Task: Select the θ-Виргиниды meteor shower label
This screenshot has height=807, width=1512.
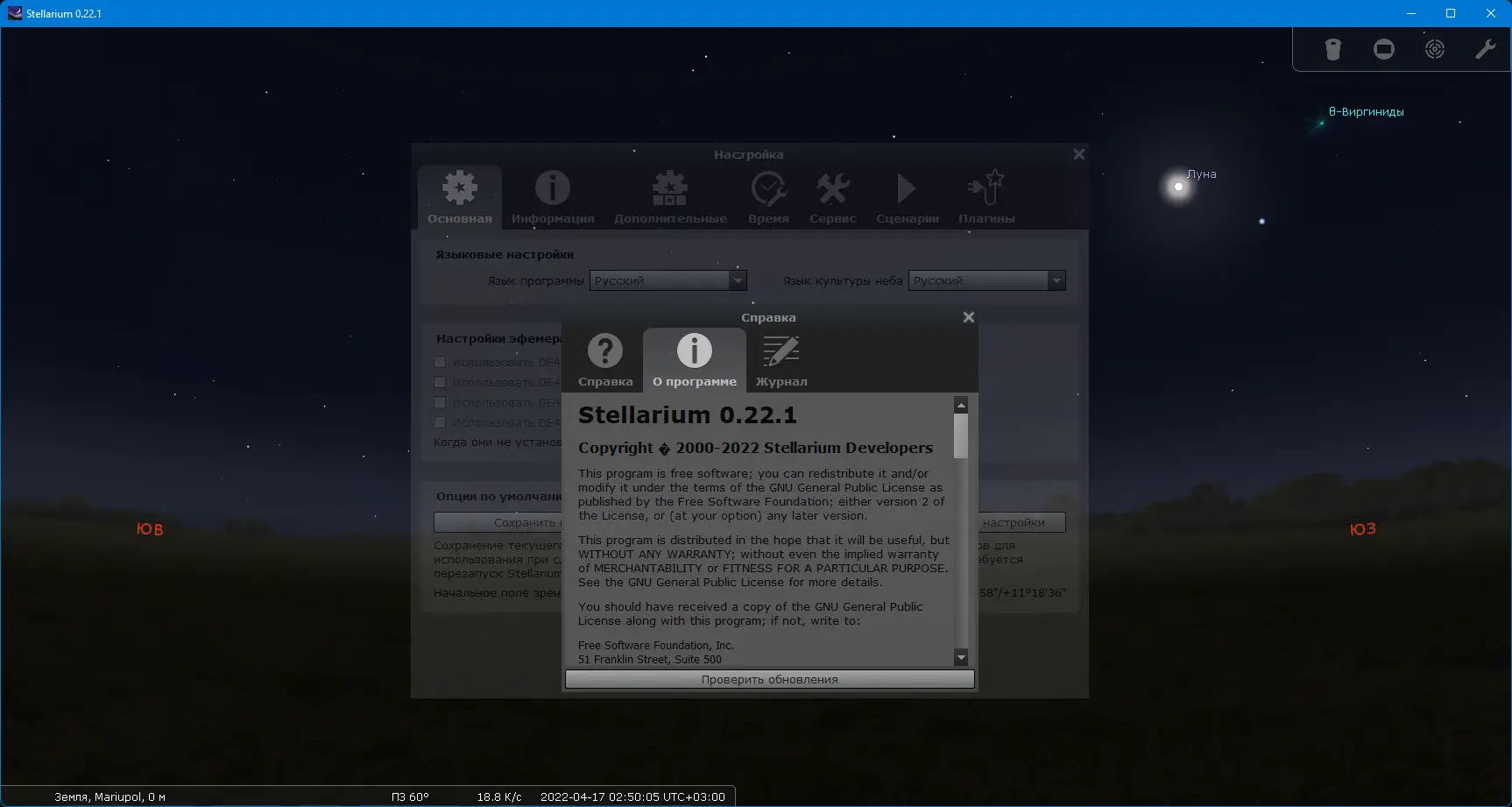Action: [1367, 111]
